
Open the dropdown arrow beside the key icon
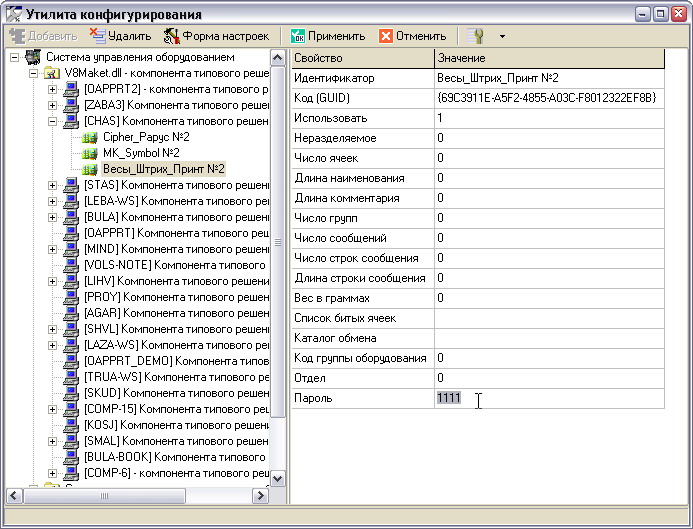[501, 37]
